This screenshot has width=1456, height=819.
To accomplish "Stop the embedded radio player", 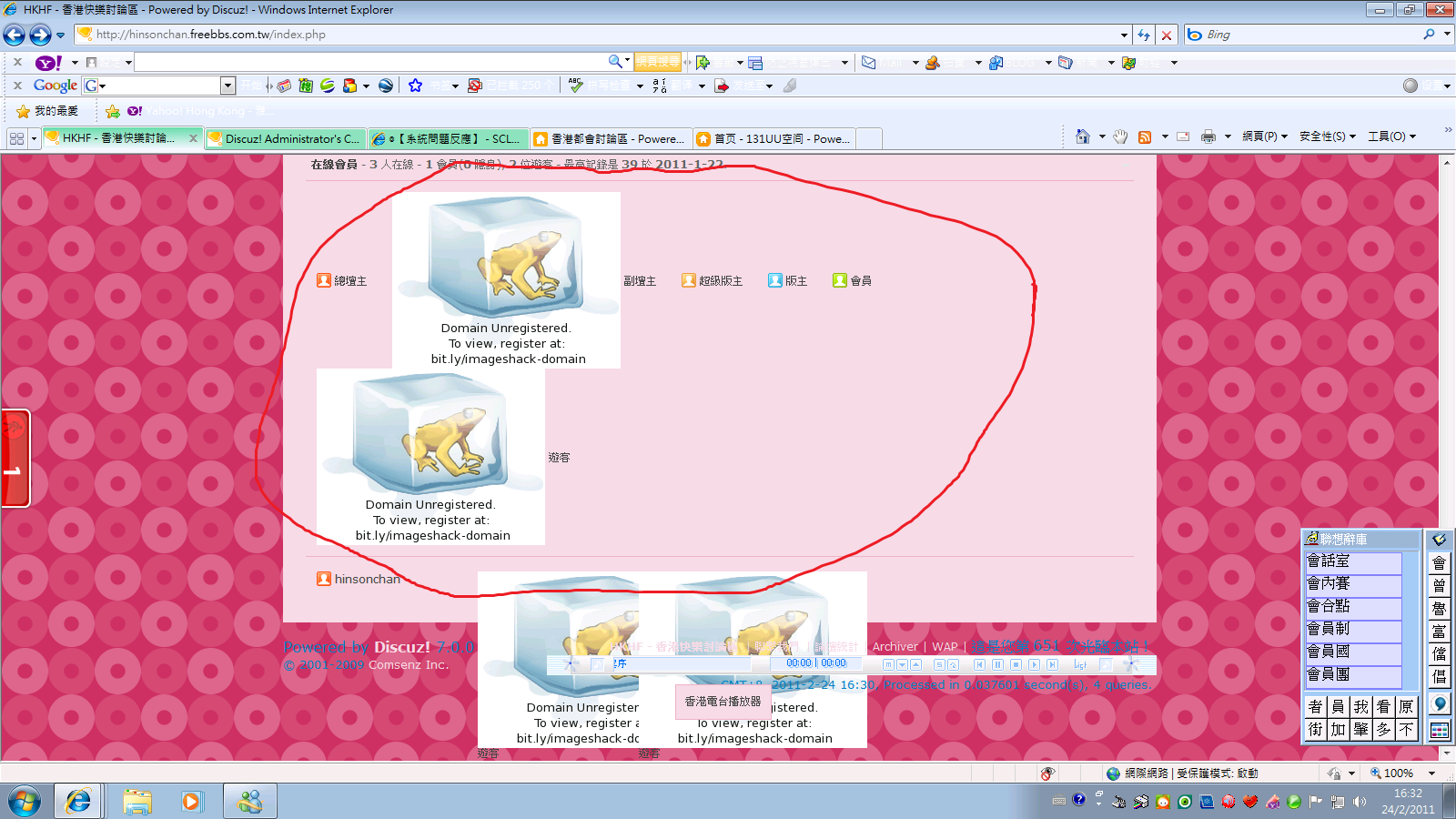I will coord(1016,664).
